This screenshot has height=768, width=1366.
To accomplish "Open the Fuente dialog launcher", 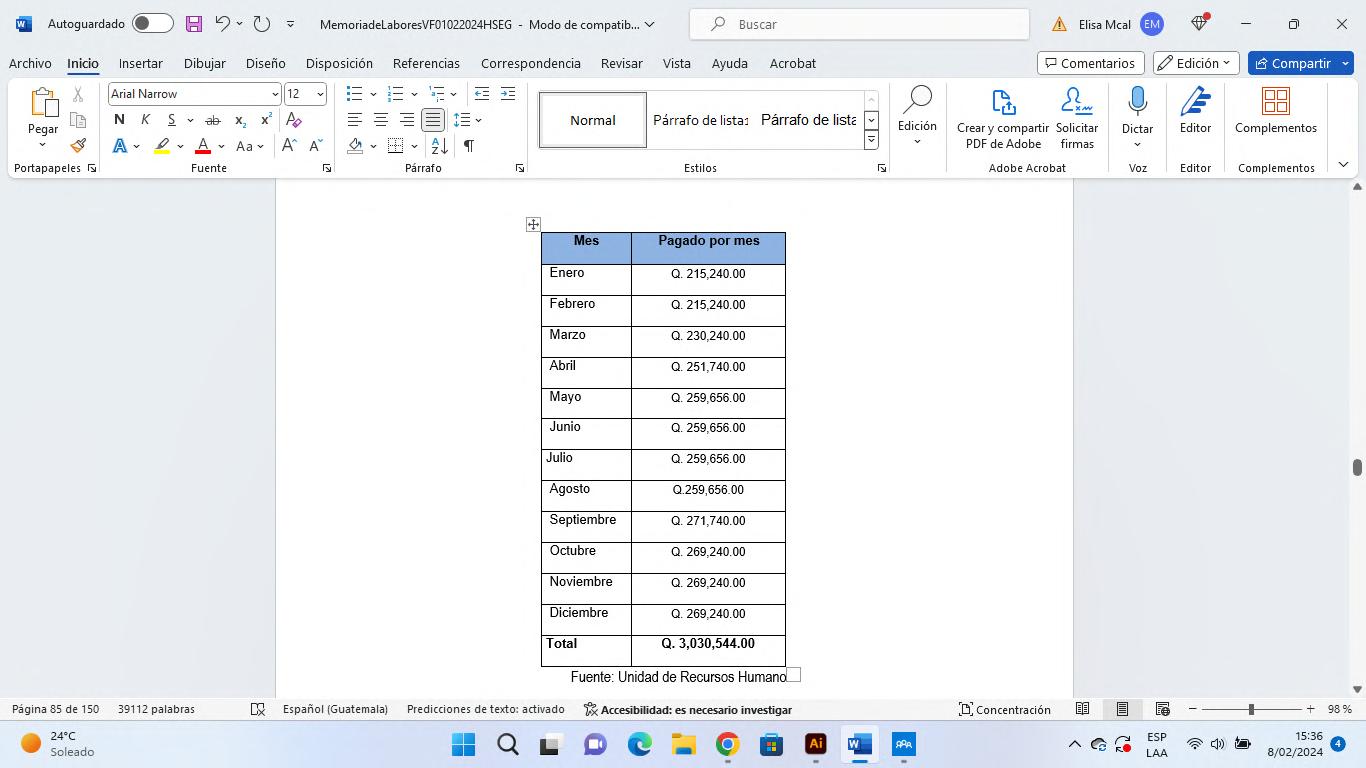I will (x=327, y=168).
